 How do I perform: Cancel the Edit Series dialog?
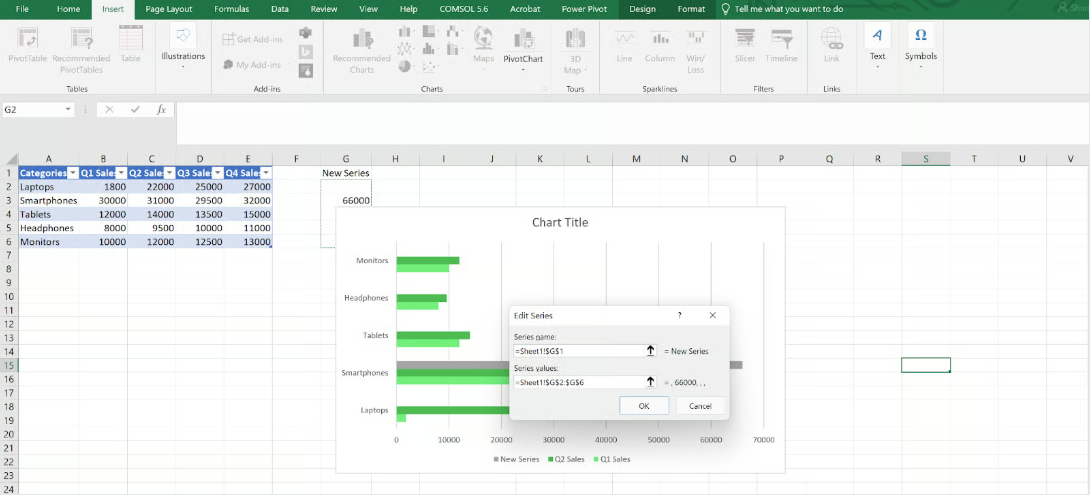coord(700,406)
